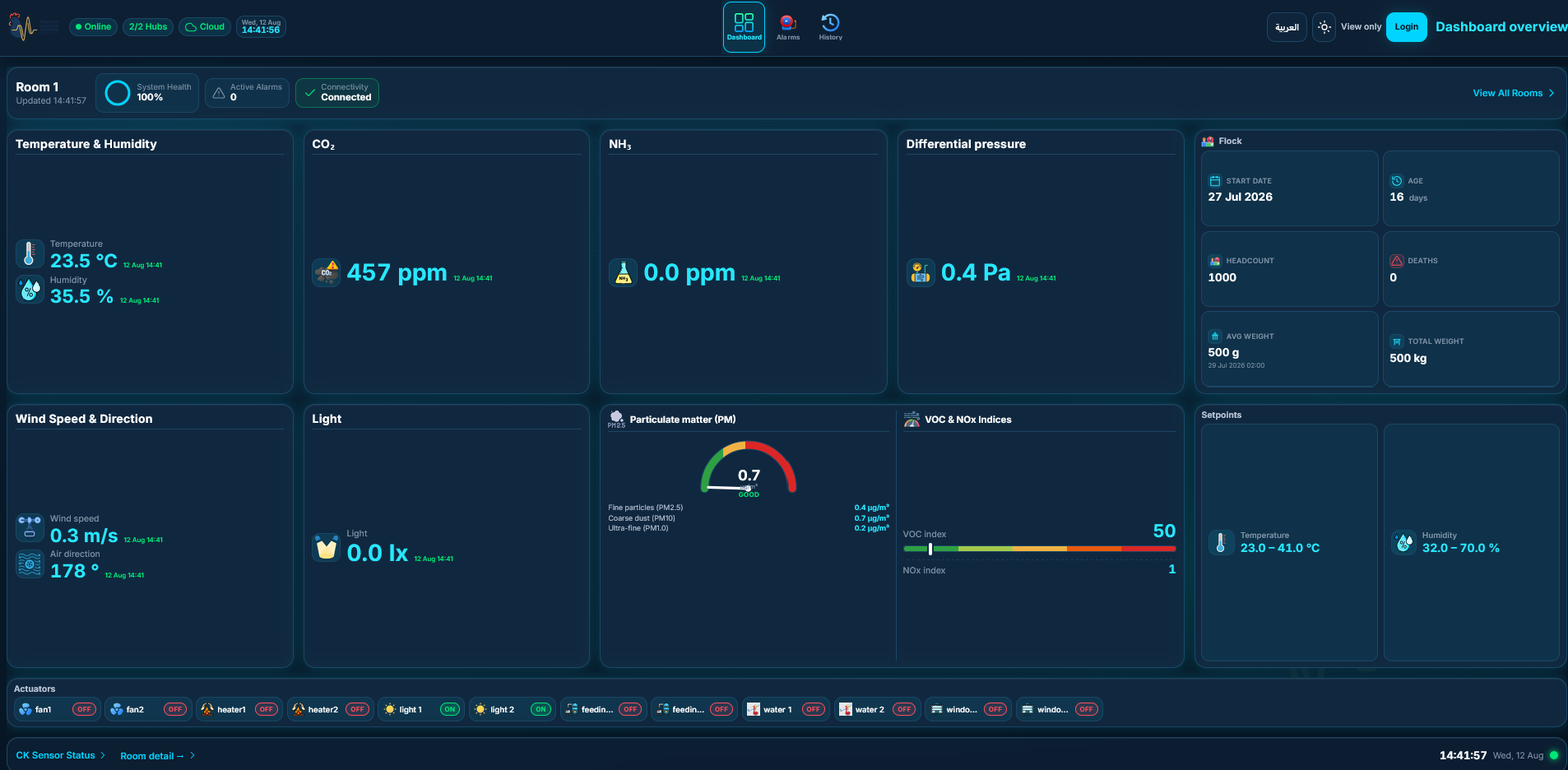Toggle light 1 ON switch

click(x=449, y=709)
